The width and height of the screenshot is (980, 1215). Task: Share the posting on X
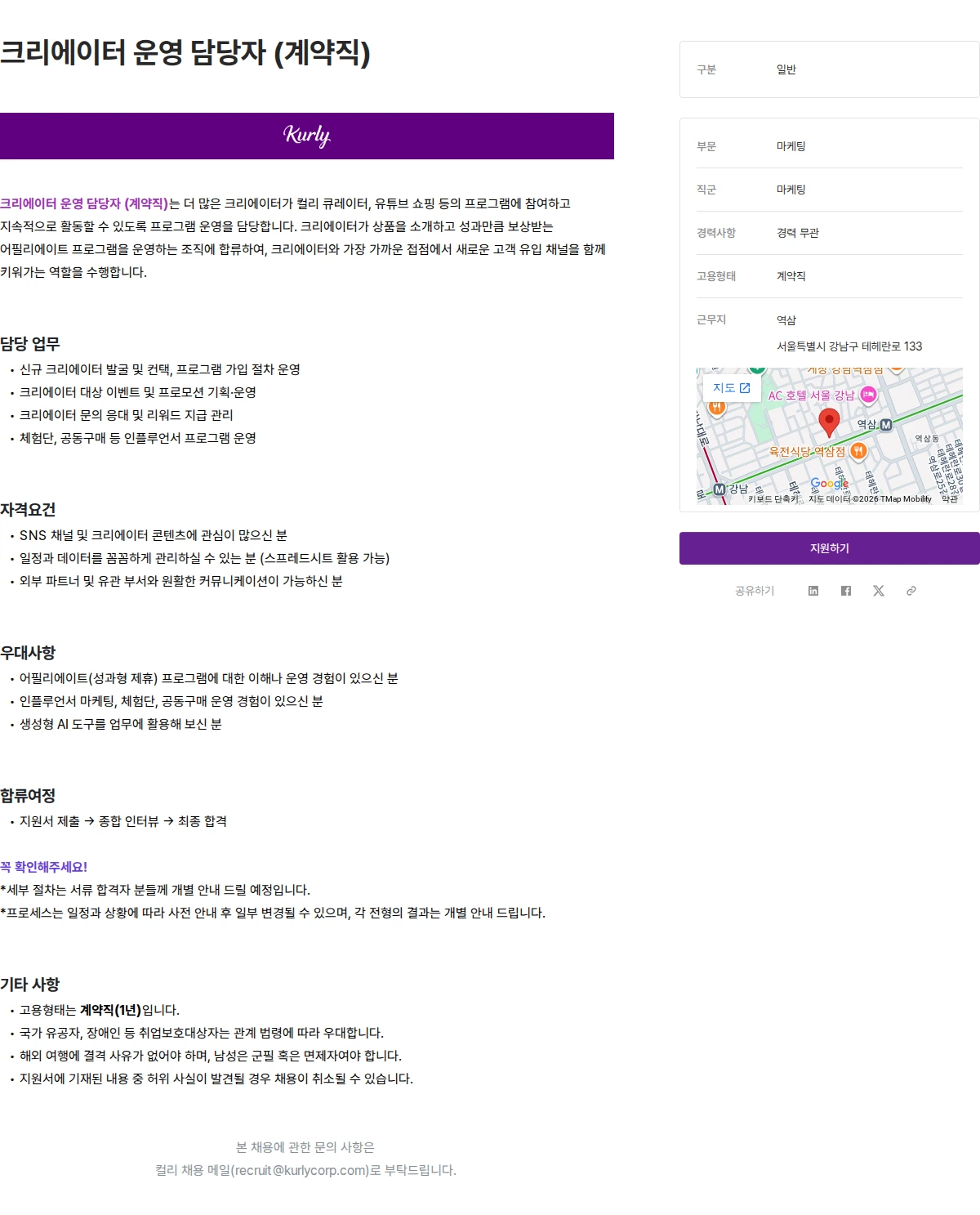pyautogui.click(x=878, y=591)
